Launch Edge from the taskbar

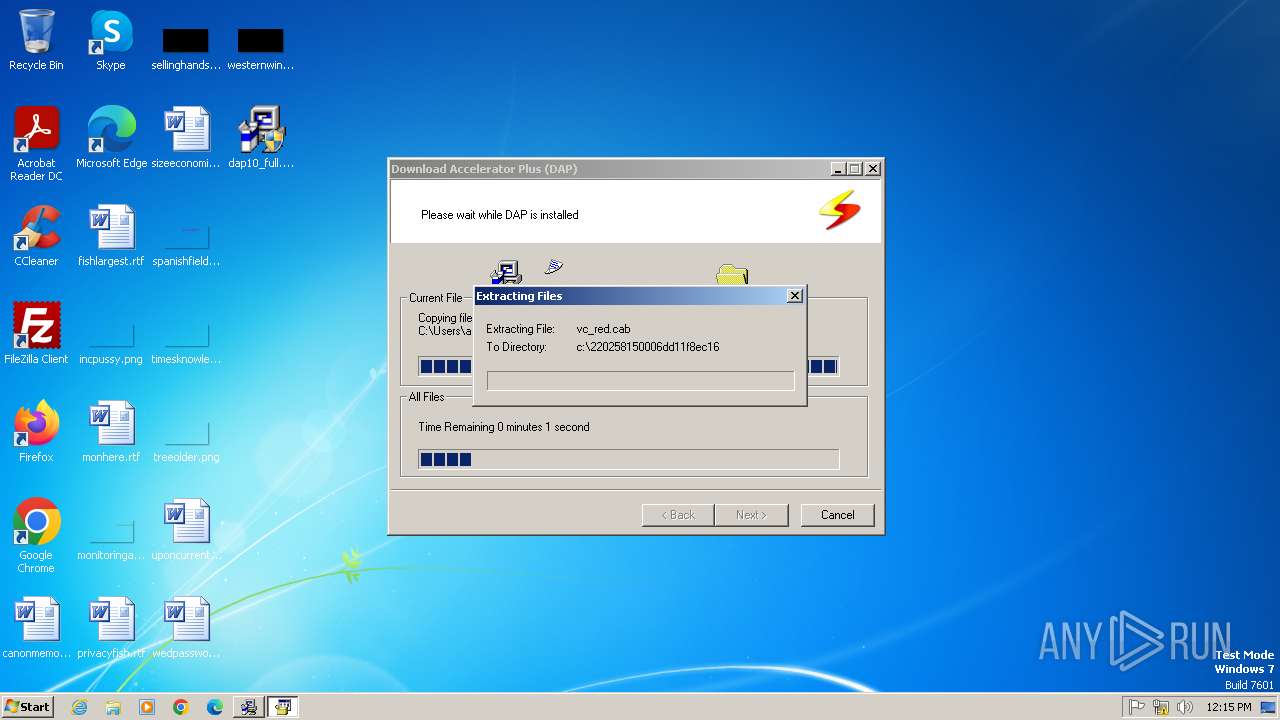(215, 707)
